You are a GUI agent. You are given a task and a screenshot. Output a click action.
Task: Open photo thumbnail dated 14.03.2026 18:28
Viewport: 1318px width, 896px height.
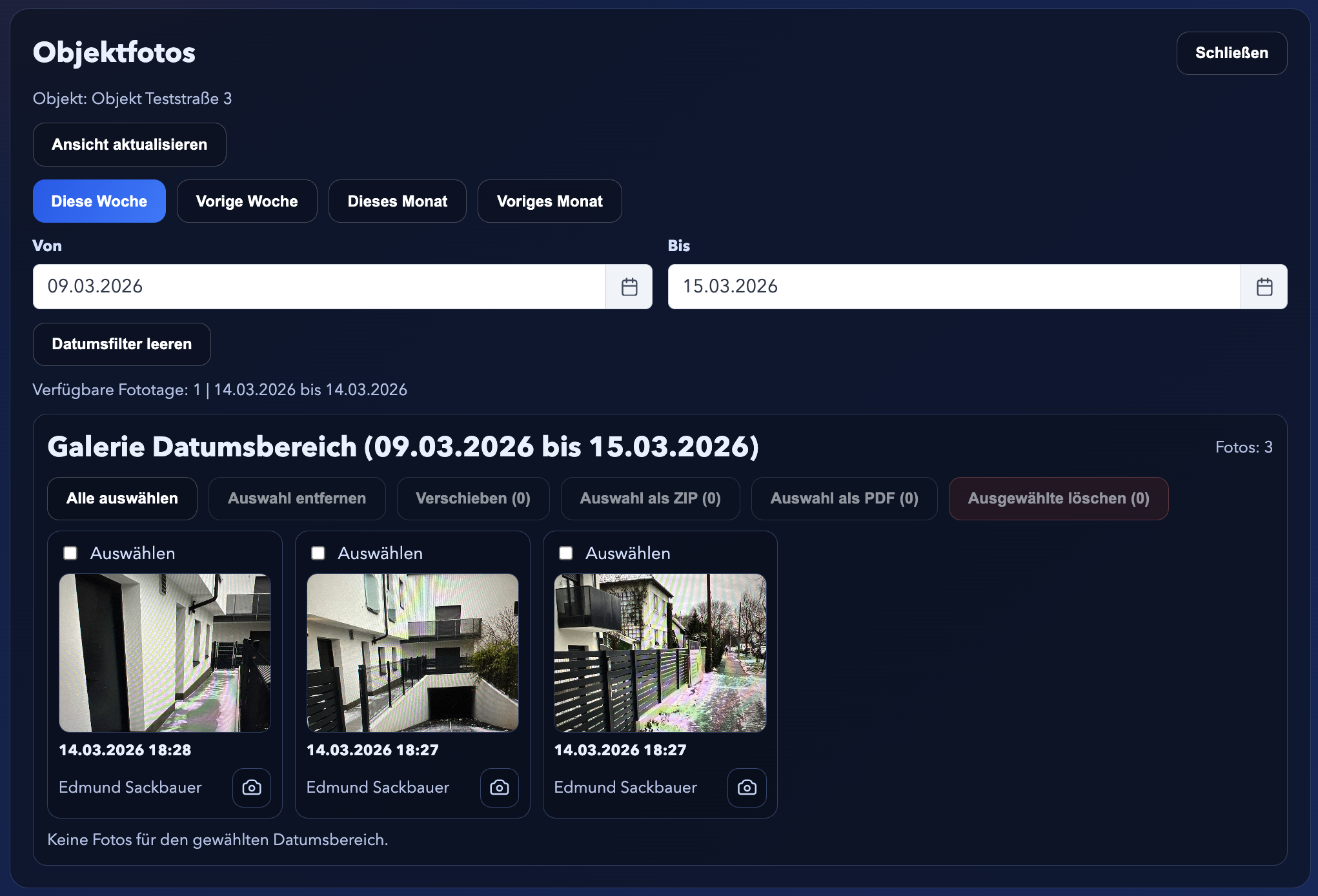click(x=165, y=653)
